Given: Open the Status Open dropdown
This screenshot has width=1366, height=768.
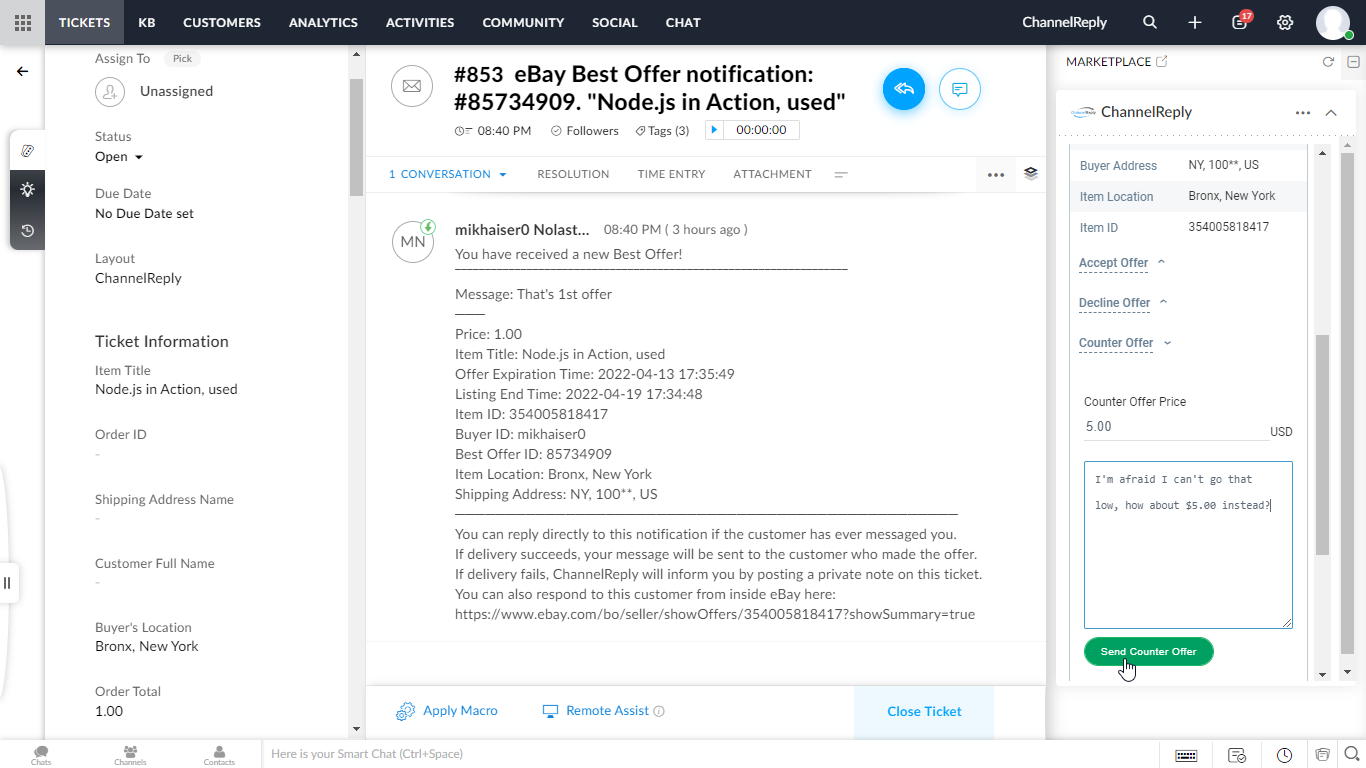Looking at the screenshot, I should (x=119, y=157).
